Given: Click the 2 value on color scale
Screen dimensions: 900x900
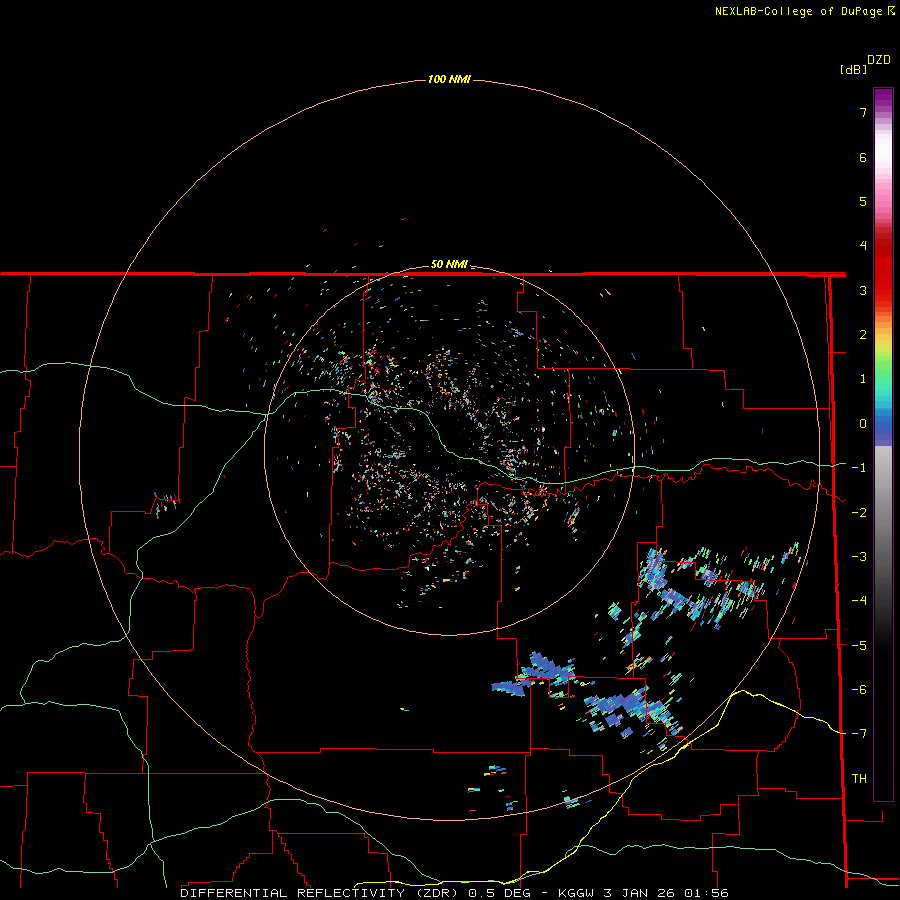Looking at the screenshot, I should click(x=863, y=335).
